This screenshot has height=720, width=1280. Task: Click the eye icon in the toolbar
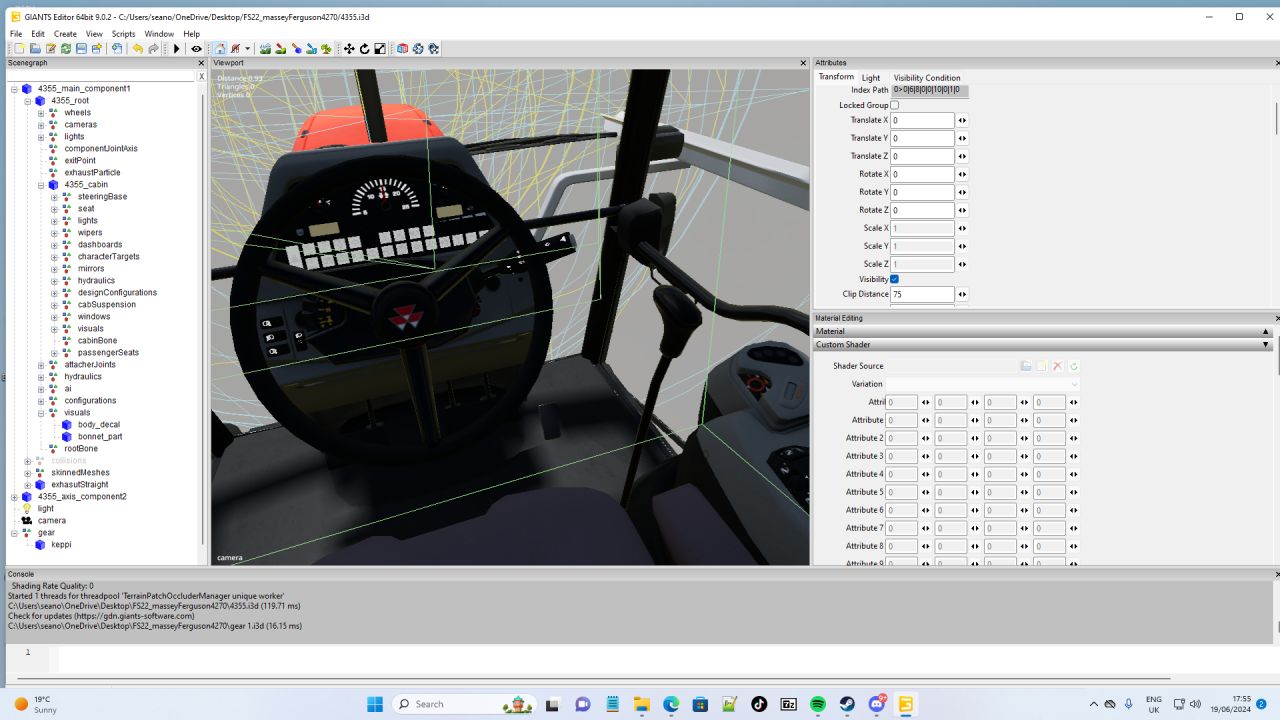[196, 49]
